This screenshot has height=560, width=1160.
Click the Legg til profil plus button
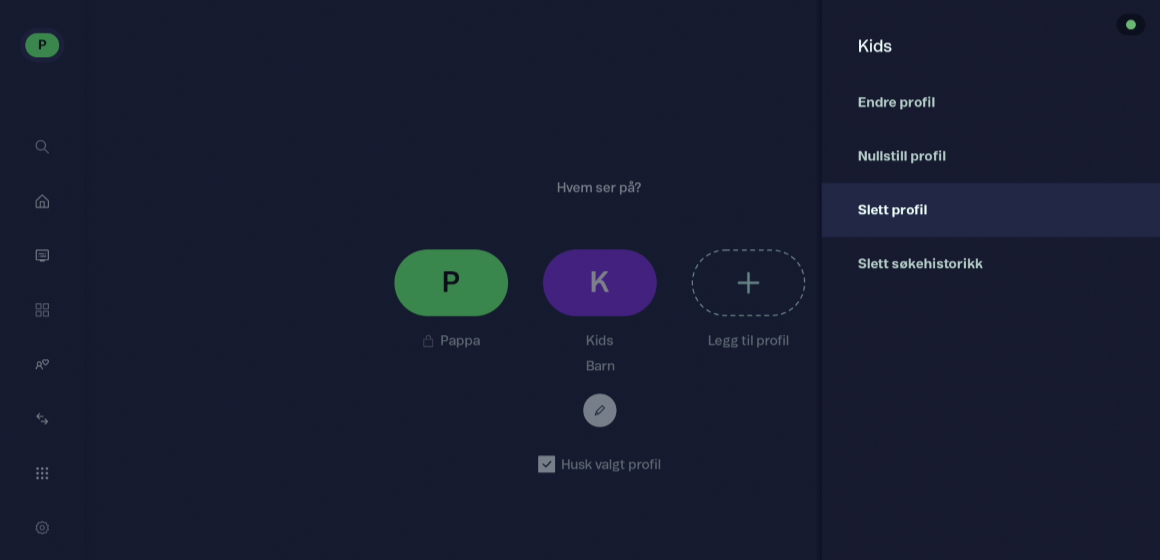coord(748,283)
